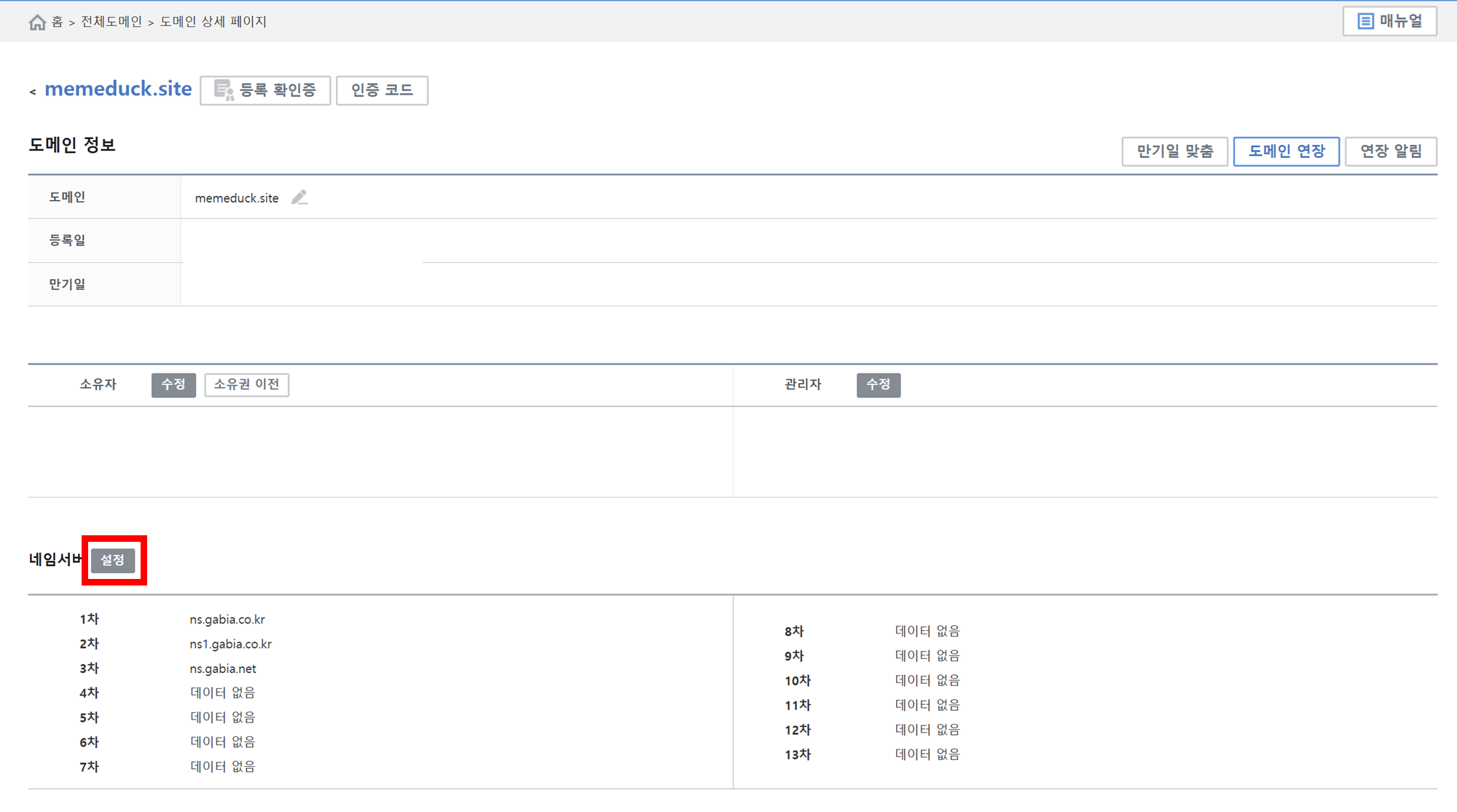Open the 연장 알림 settings button
Screen dimensions: 1457x812
click(1390, 151)
